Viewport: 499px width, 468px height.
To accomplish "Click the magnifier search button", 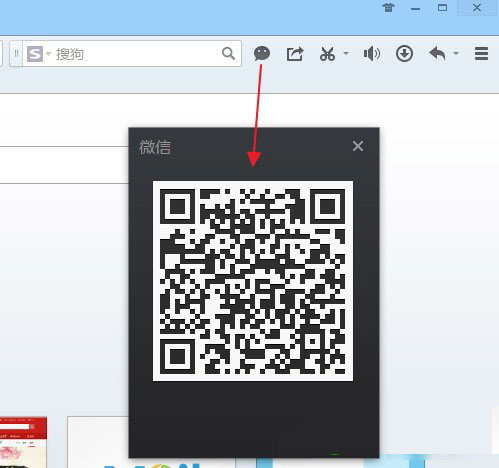I will 228,53.
